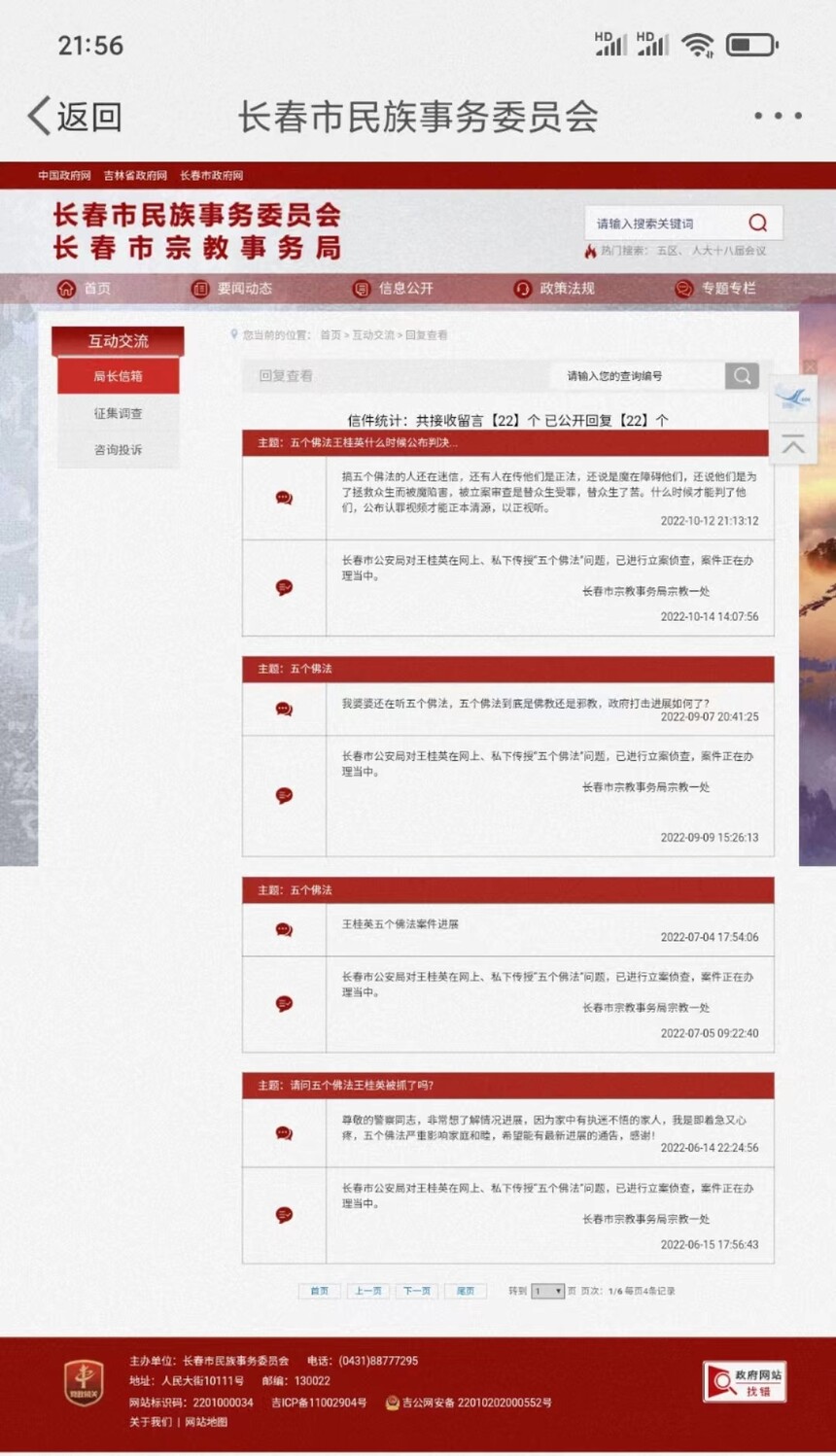Click the reply bubble icon dated 2022-09-09
Screen dimensions: 836x1456
point(284,795)
